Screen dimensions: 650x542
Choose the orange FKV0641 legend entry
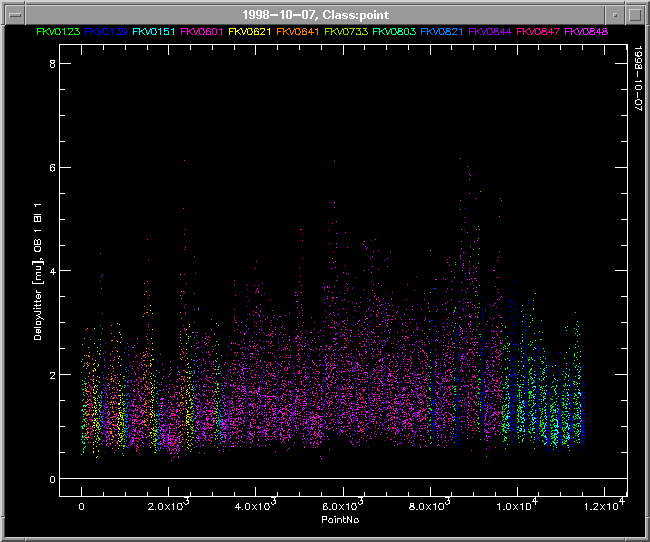click(297, 32)
